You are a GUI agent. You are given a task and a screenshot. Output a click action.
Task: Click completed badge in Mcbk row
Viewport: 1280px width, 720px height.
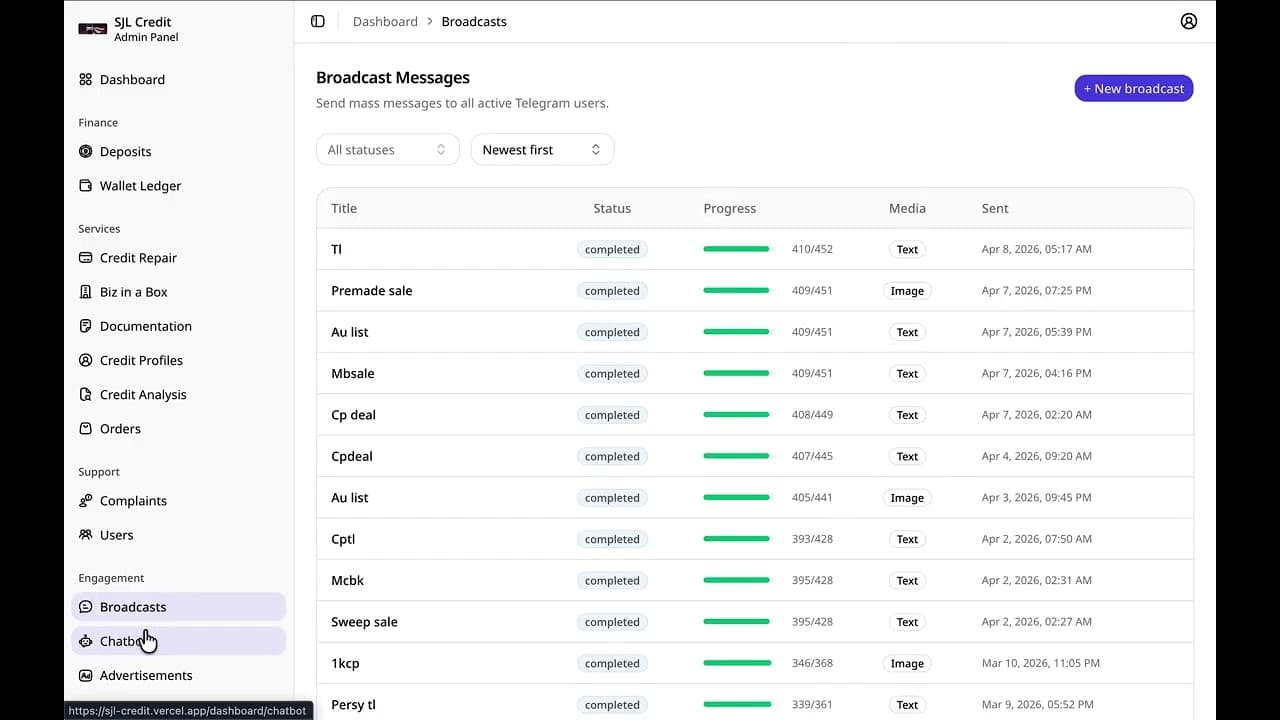coord(612,580)
